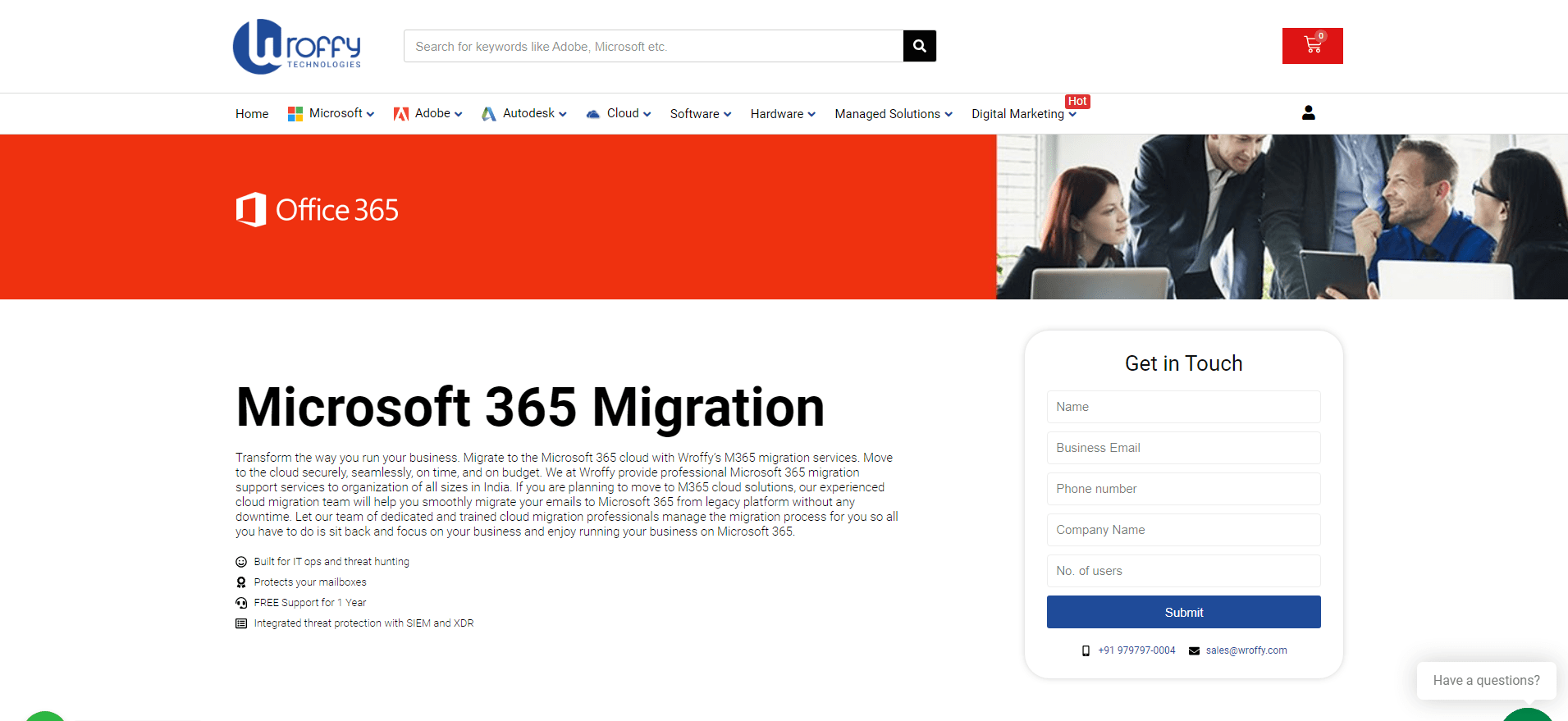Open the shopping cart
Screen dimensions: 1568x721
click(1312, 45)
